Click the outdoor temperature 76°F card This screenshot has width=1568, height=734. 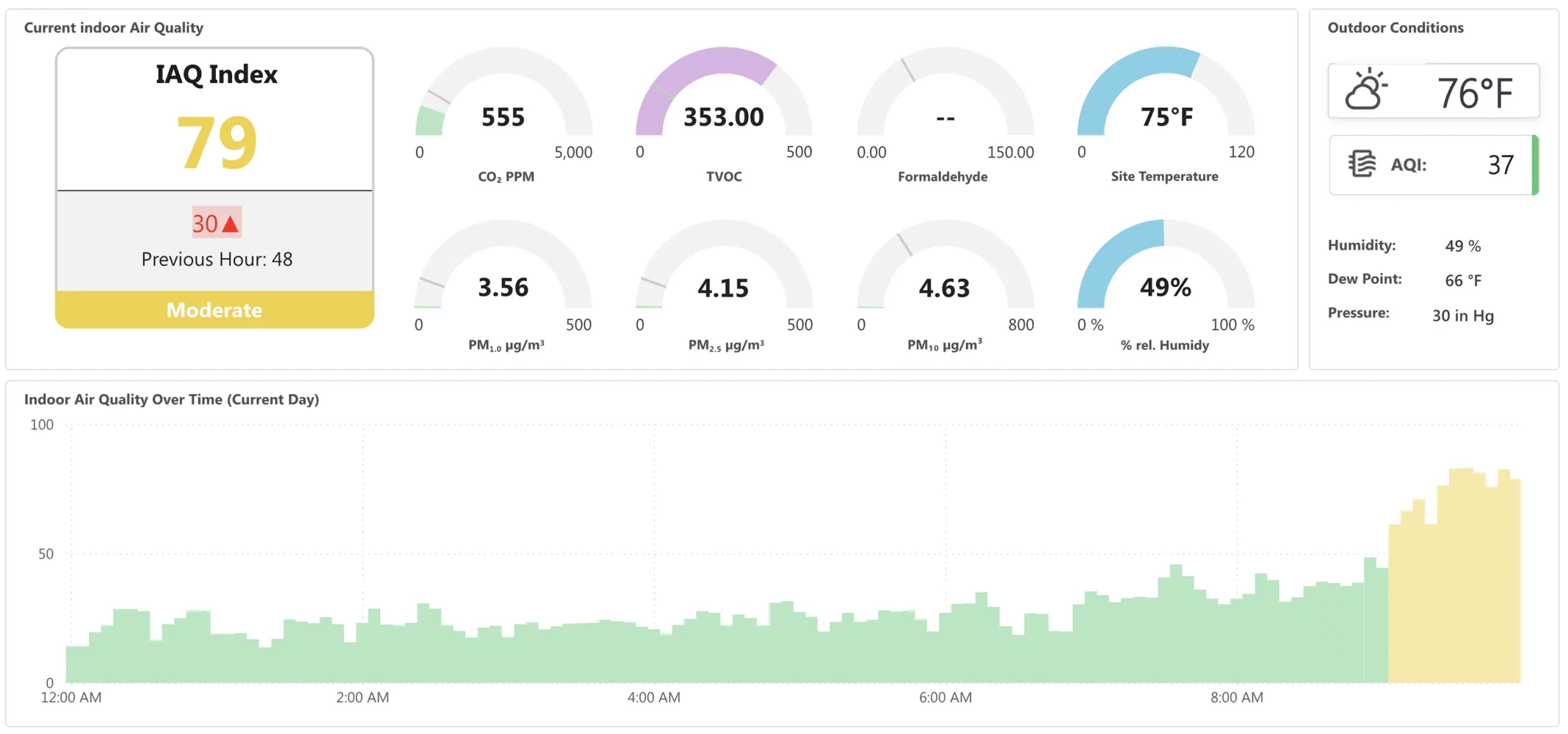1433,92
